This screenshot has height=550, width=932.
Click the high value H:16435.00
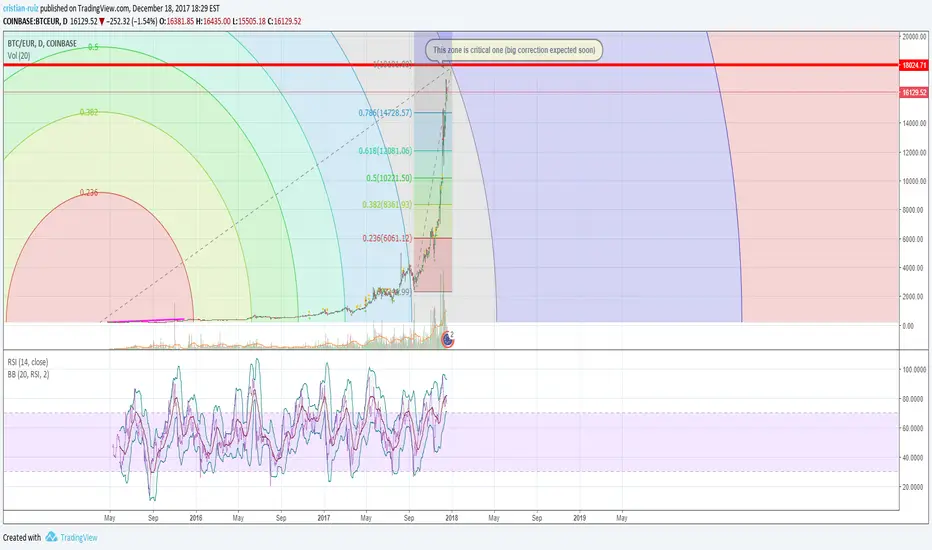213,21
